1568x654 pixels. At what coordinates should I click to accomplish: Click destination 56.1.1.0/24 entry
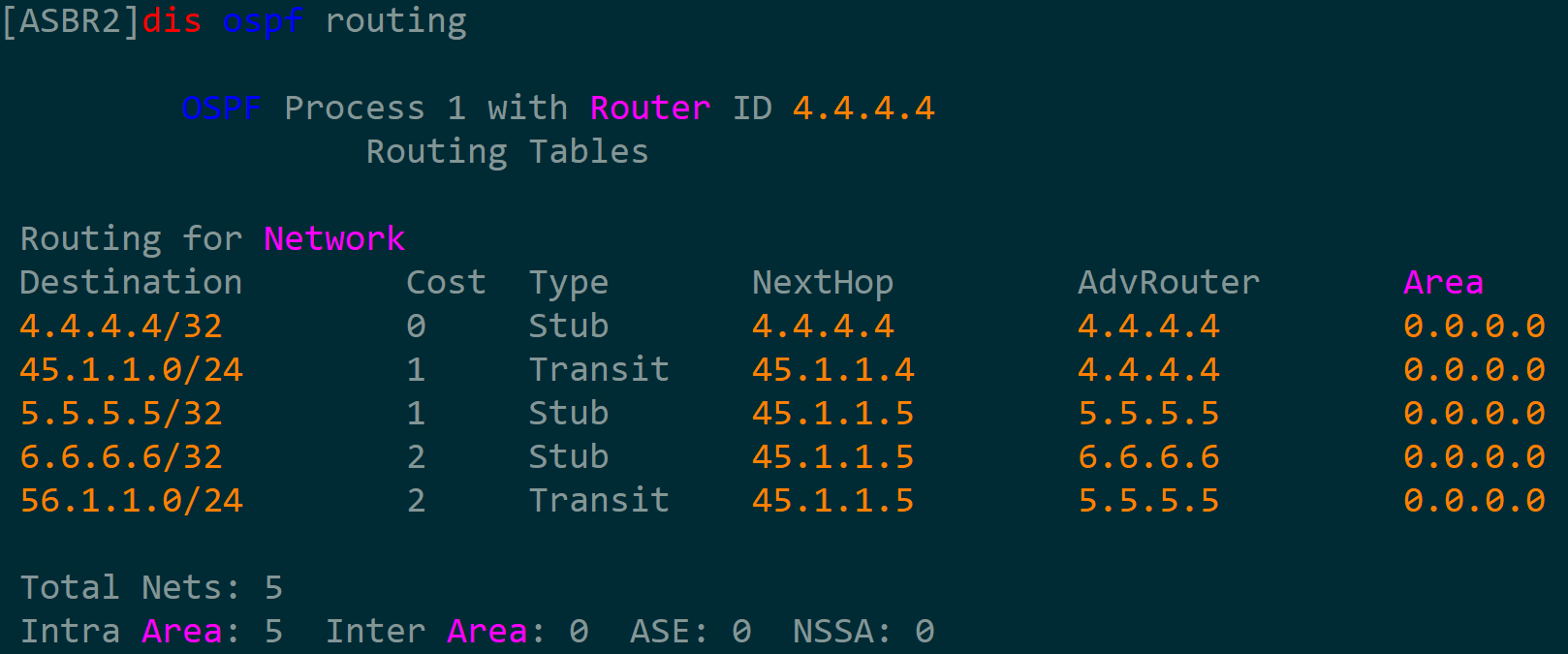point(132,500)
